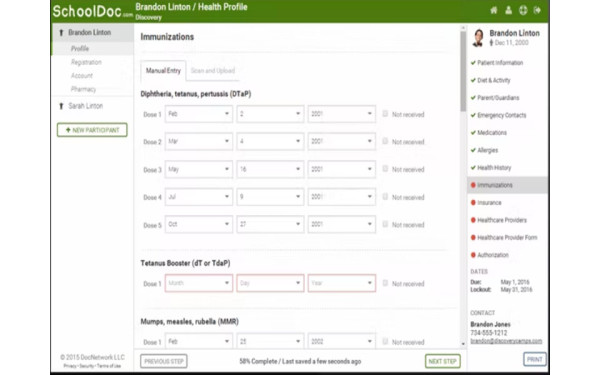
Task: Select the red Insurance section indicator
Action: [473, 202]
